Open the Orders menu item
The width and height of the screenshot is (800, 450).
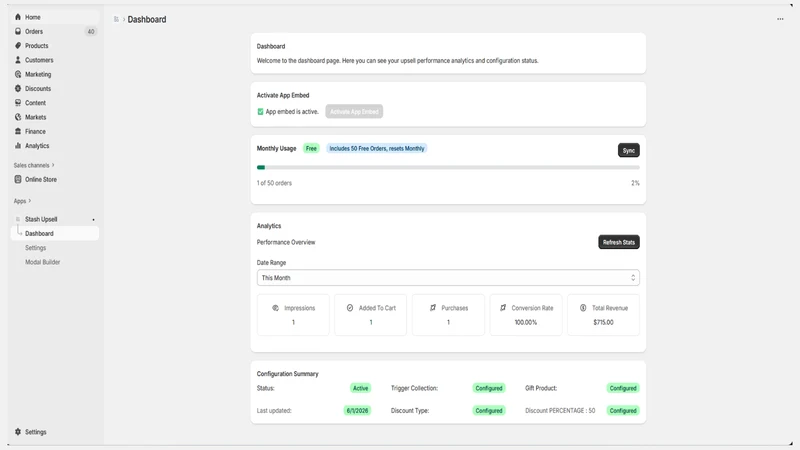coord(55,31)
